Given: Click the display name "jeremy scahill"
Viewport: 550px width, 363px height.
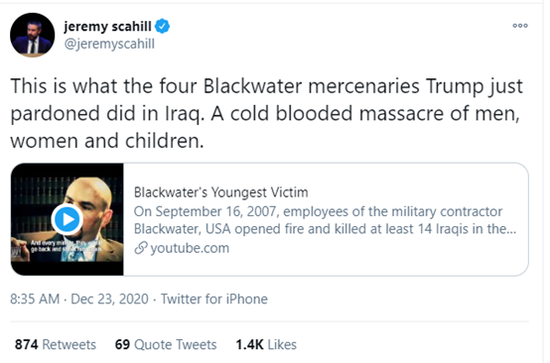Looking at the screenshot, I should click(107, 27).
